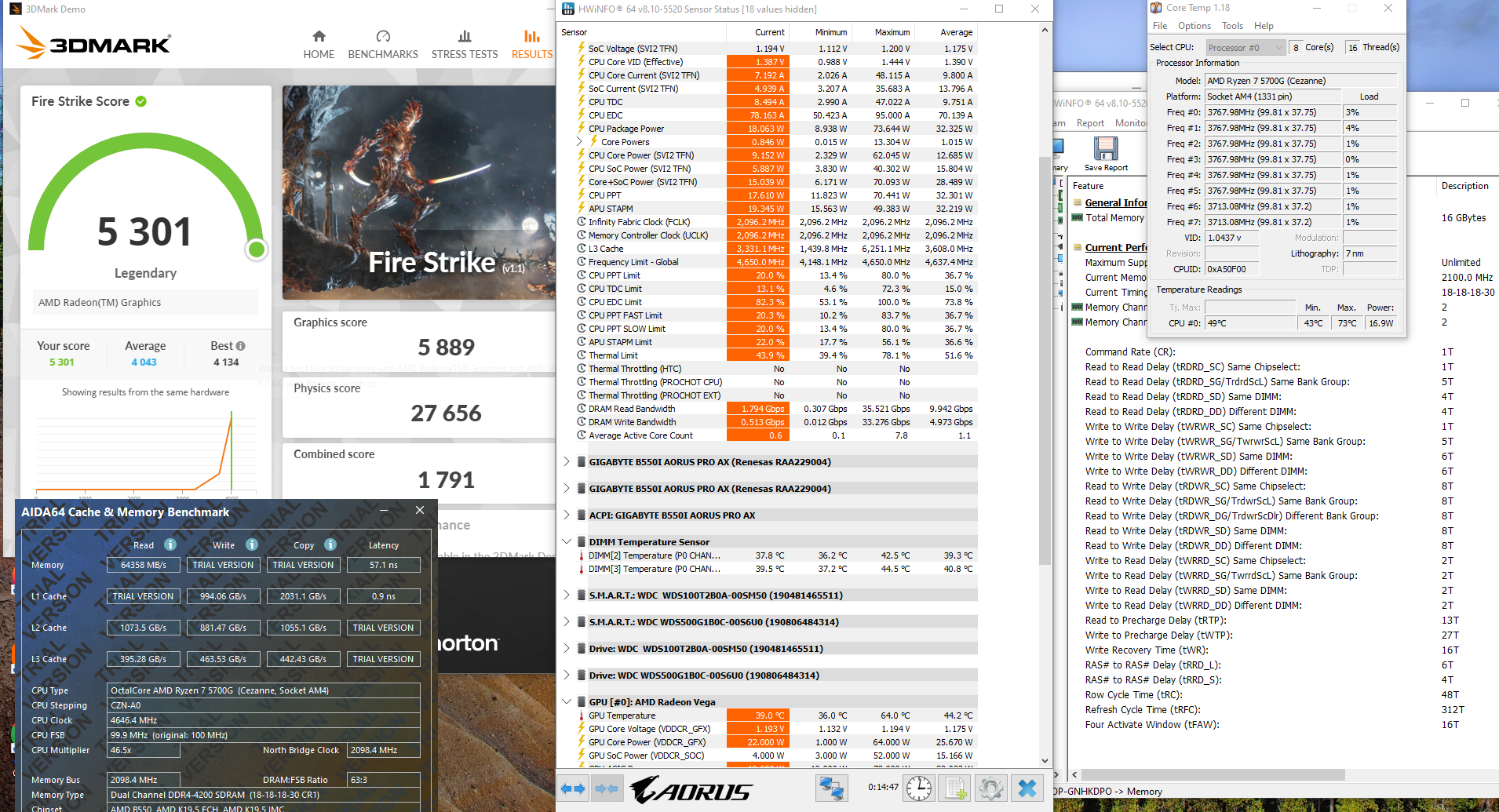Click the clock icon to reset sensor timers
This screenshot has height=812, width=1499.
pos(918,788)
